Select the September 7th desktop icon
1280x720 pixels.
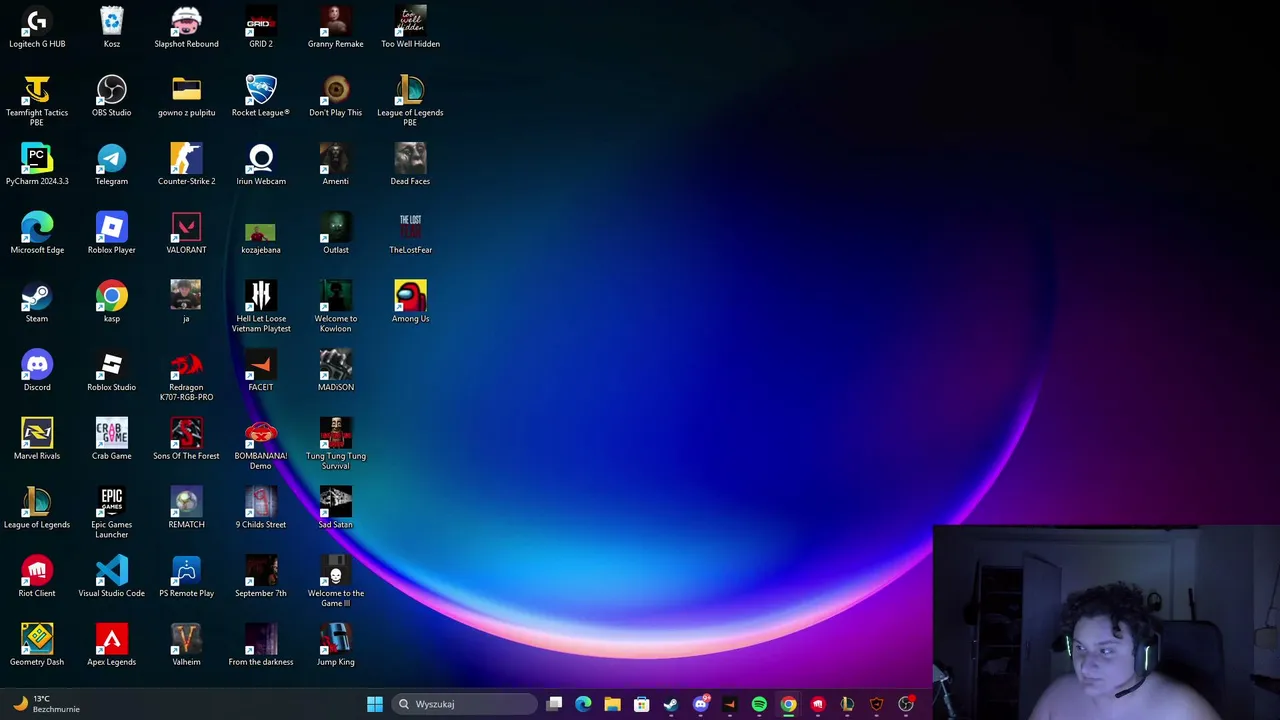(x=261, y=577)
